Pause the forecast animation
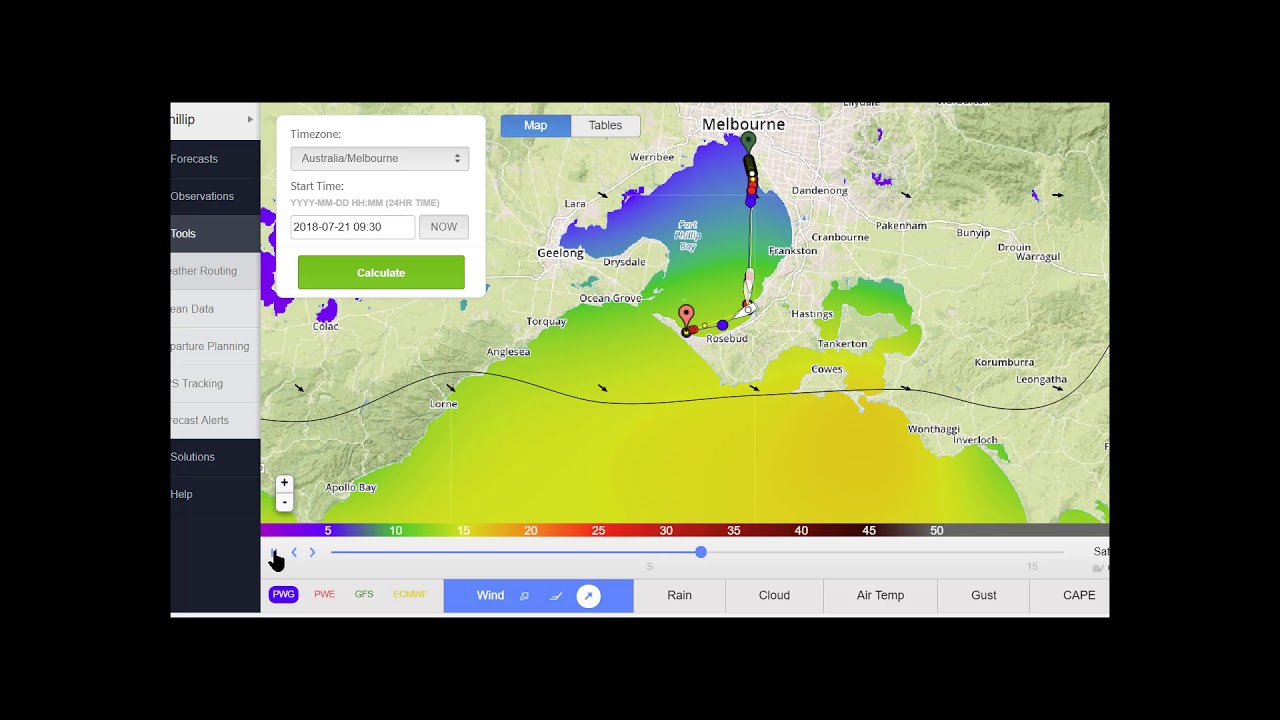 (275, 552)
